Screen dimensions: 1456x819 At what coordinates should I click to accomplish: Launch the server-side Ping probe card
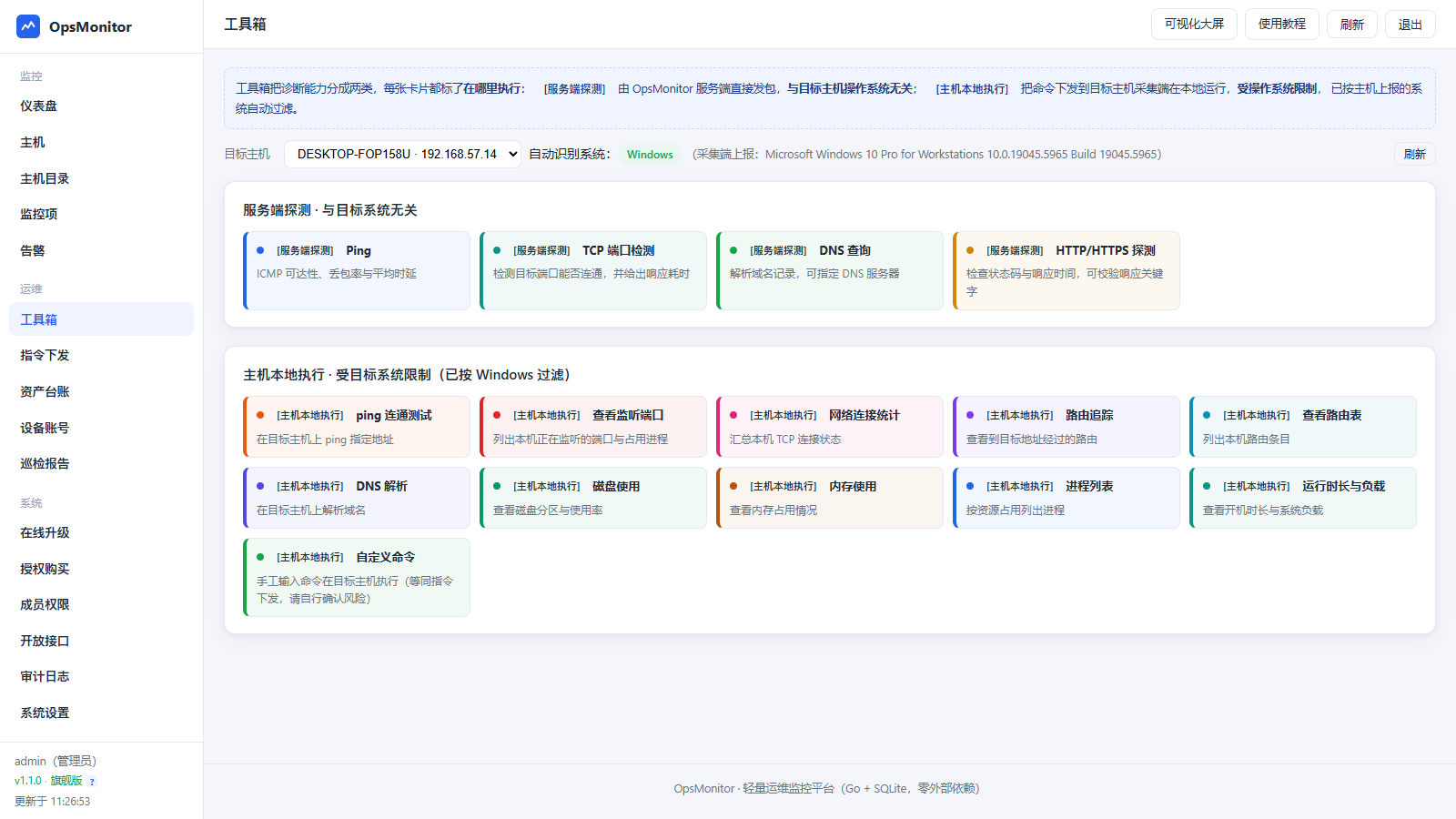[357, 270]
